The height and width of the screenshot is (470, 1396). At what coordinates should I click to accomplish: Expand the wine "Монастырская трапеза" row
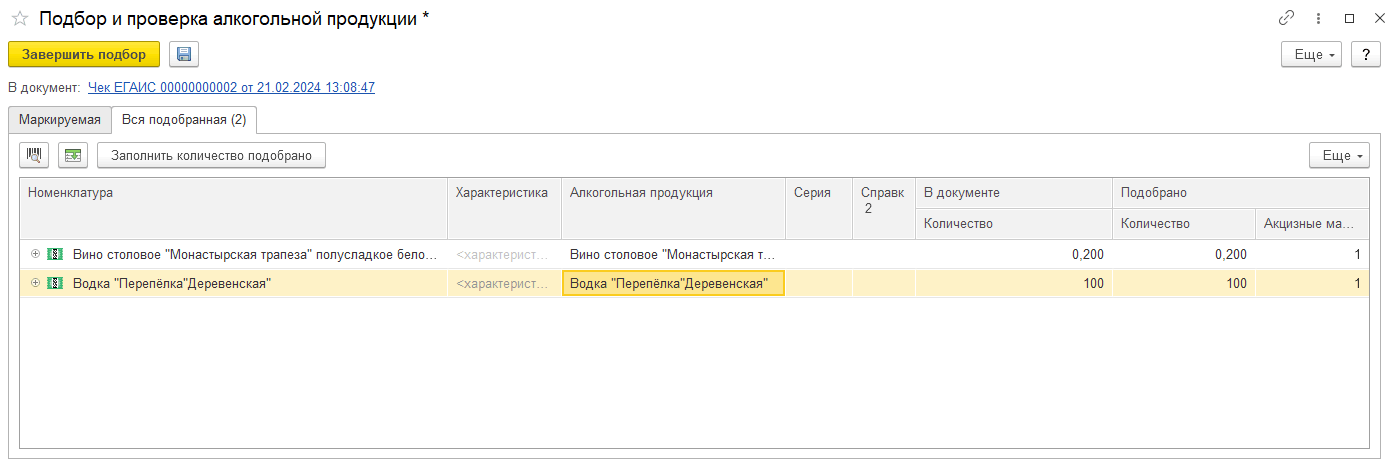pyautogui.click(x=35, y=255)
